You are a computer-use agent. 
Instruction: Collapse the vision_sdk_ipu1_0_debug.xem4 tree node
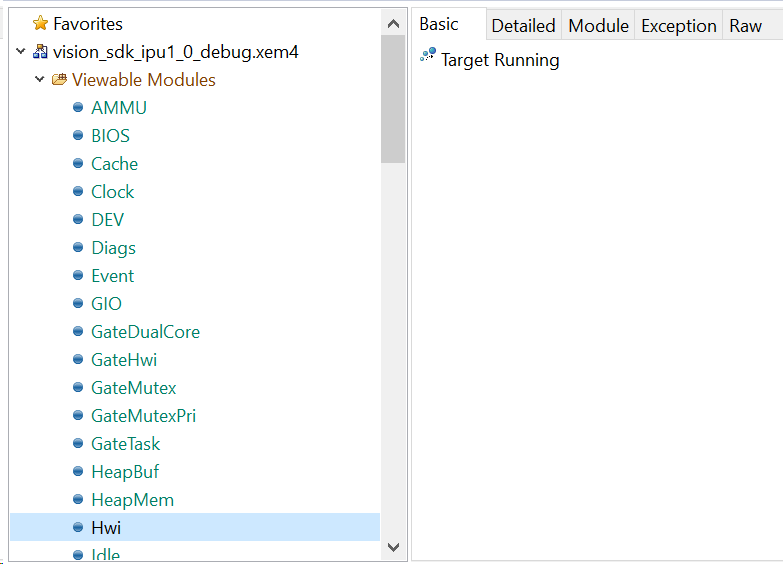tap(21, 51)
